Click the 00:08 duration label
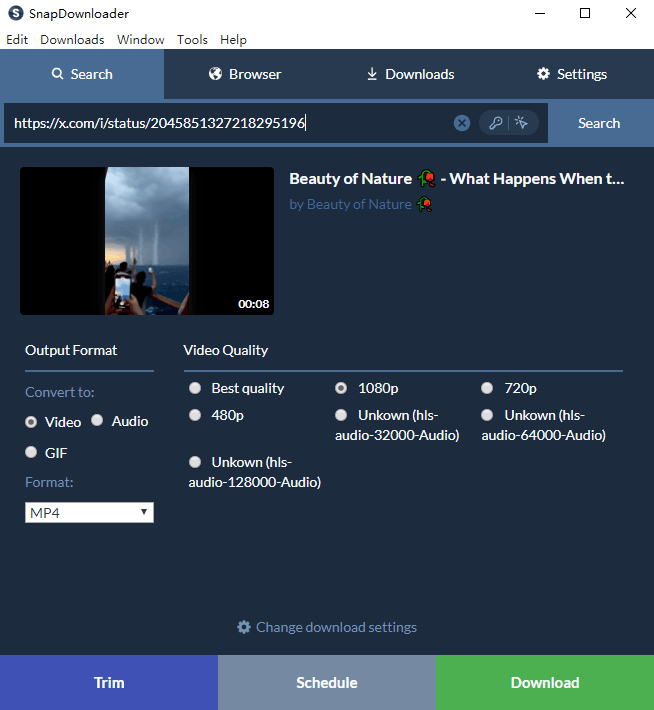 tap(254, 304)
